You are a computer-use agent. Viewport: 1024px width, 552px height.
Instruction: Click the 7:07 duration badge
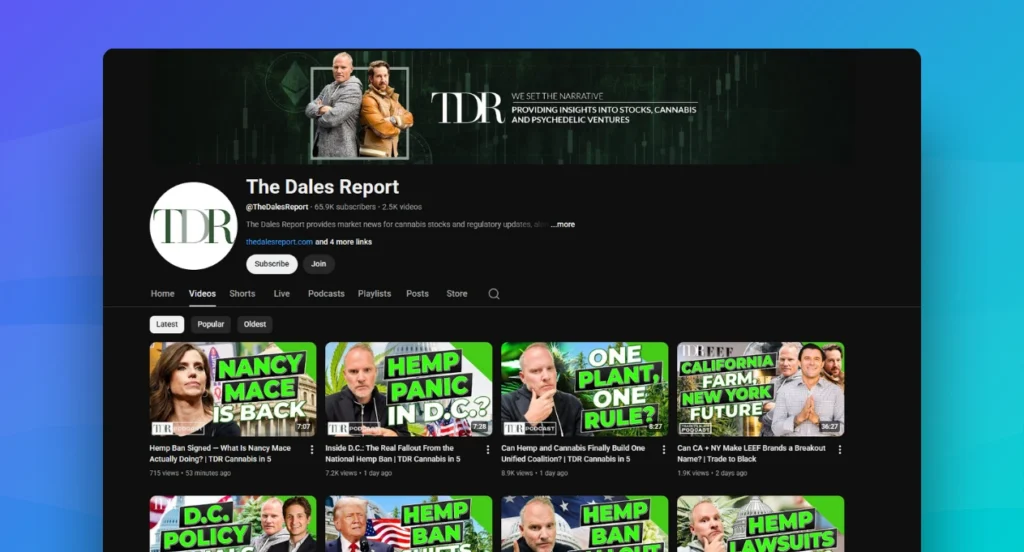point(304,427)
